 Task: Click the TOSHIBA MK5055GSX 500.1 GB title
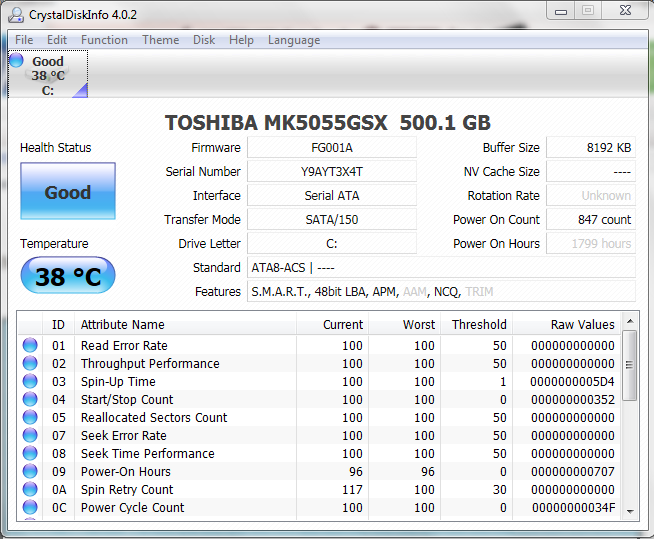coord(328,123)
